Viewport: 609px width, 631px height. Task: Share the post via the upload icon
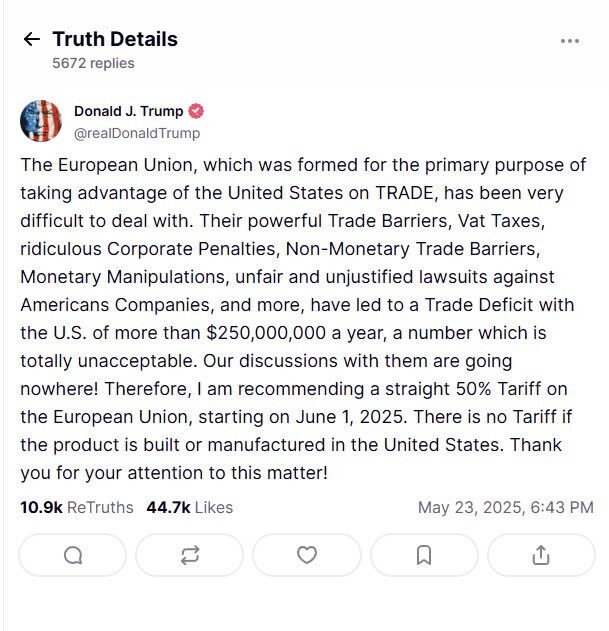(x=540, y=555)
